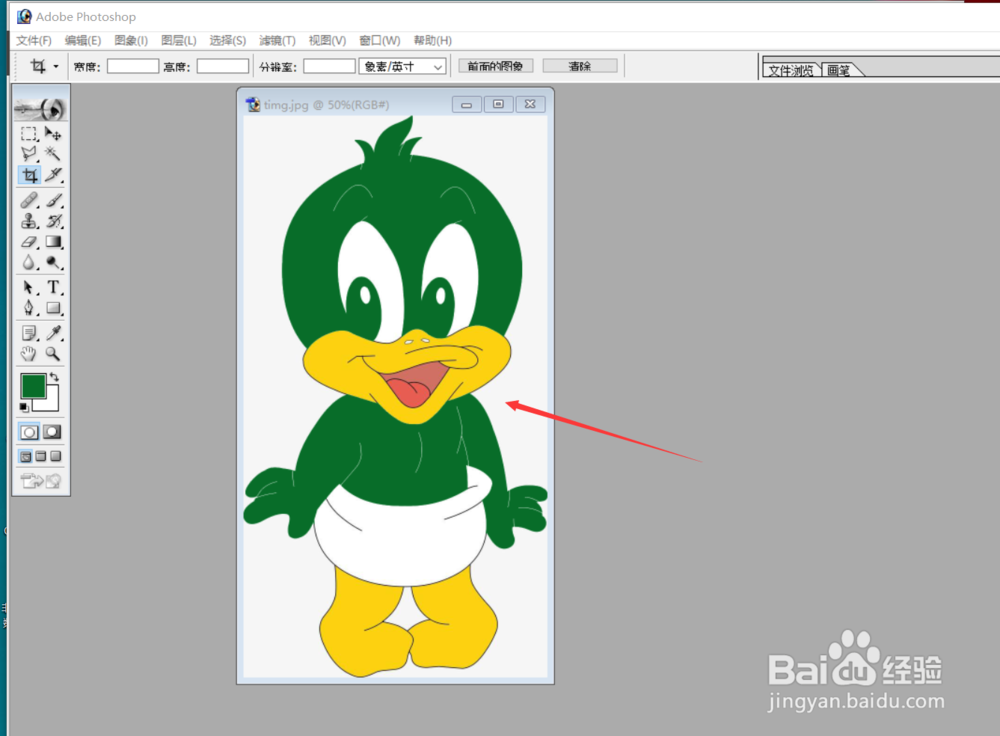Select the Gradient tool
Viewport: 1000px width, 736px height.
[x=54, y=242]
